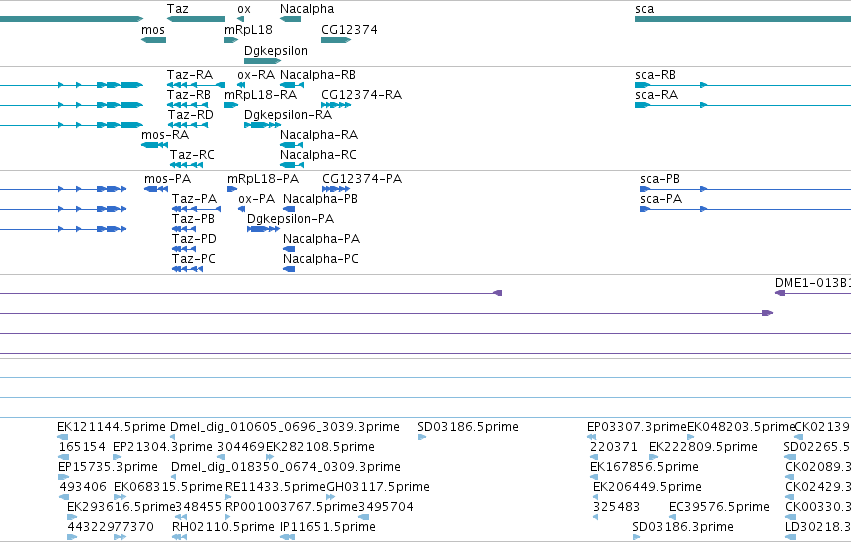Select EST label Dmel_dig_018350_0674_0309.3prime
The width and height of the screenshot is (851, 542).
click(x=285, y=467)
